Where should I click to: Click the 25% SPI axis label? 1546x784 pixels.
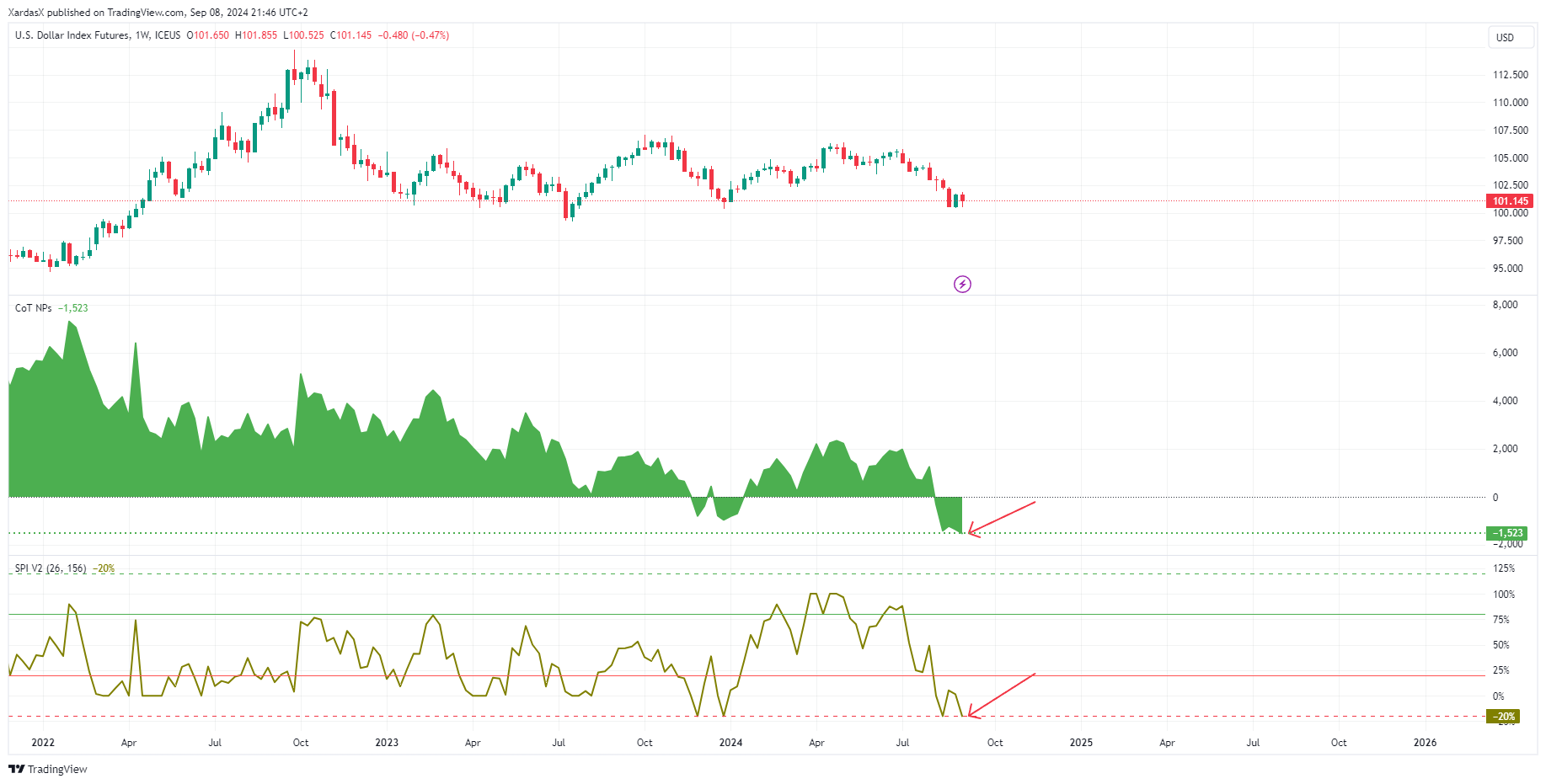pyautogui.click(x=1501, y=670)
